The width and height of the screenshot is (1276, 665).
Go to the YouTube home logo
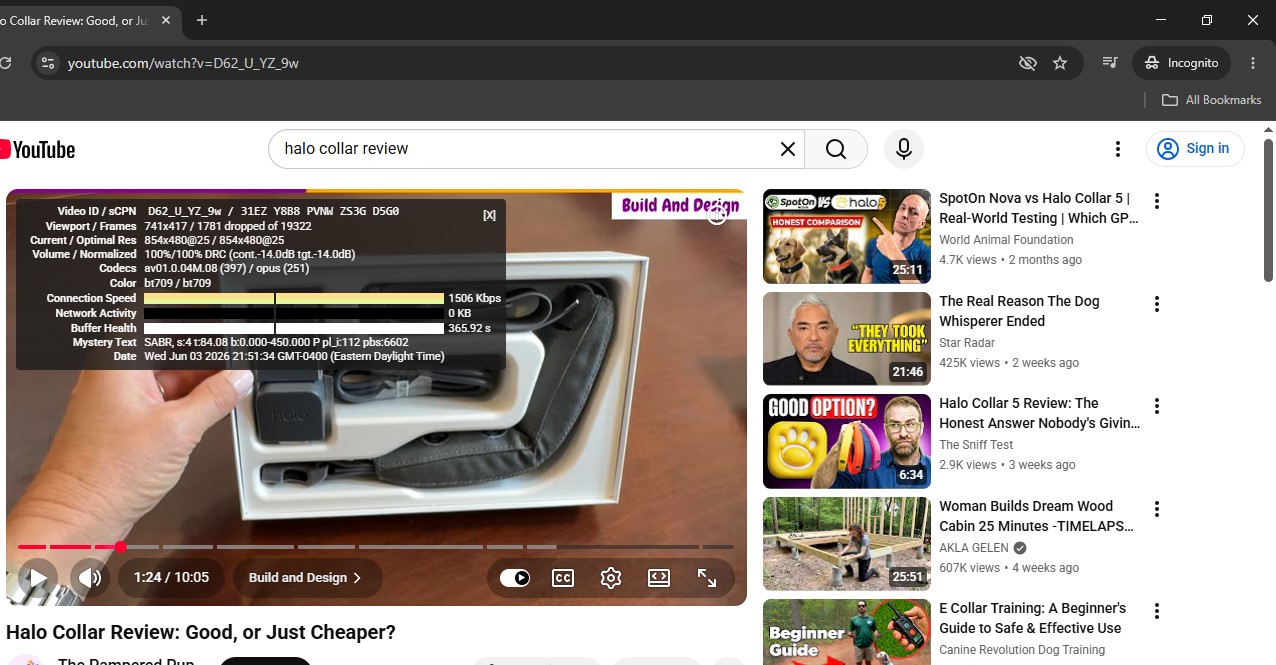(37, 149)
